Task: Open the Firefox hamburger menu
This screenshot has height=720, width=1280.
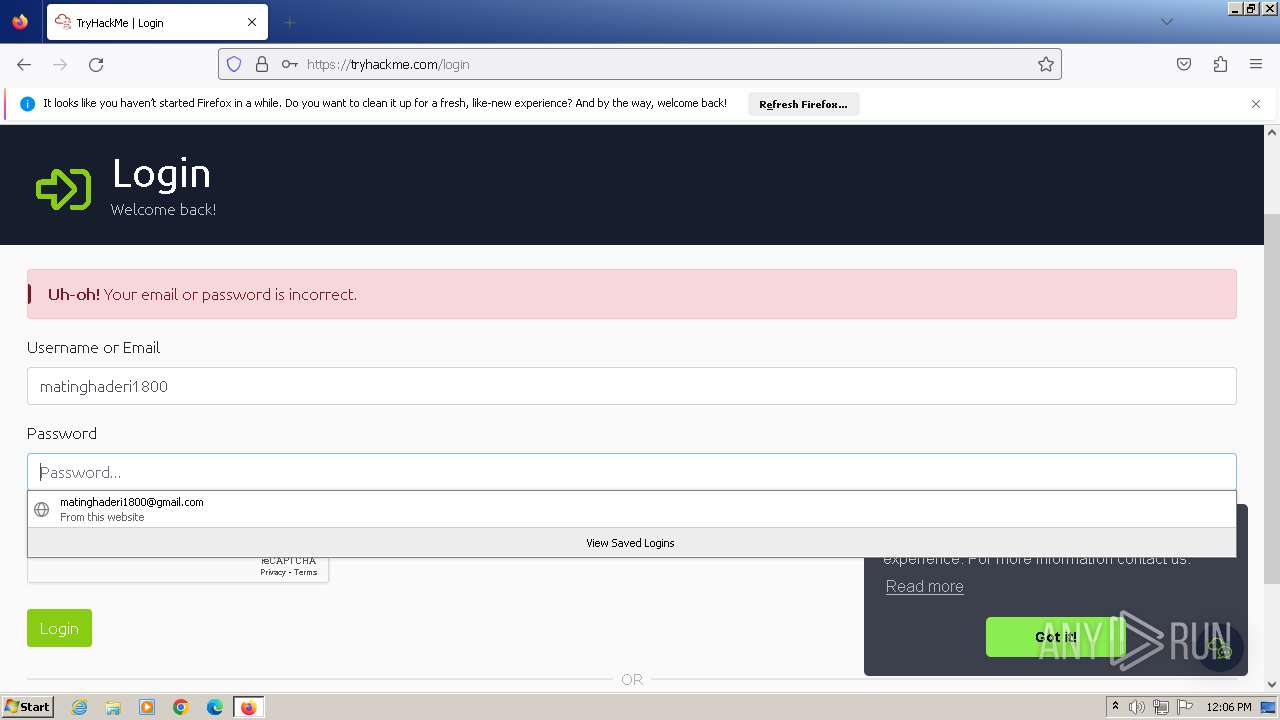Action: tap(1256, 64)
